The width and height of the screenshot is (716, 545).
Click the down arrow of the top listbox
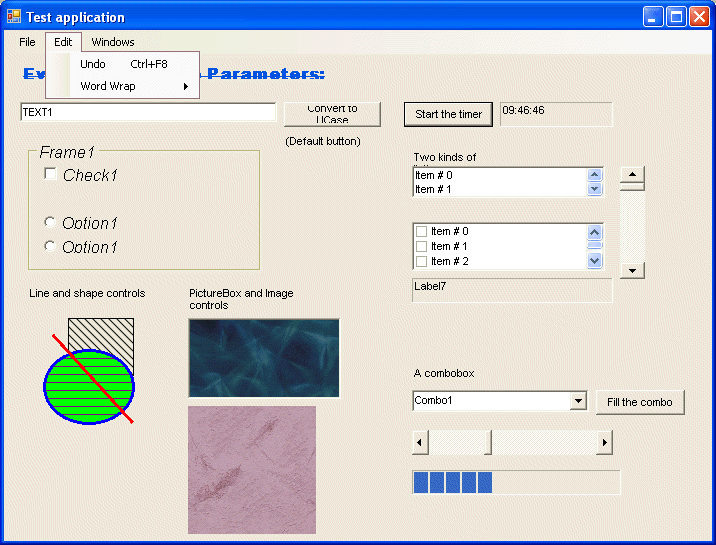(x=594, y=189)
